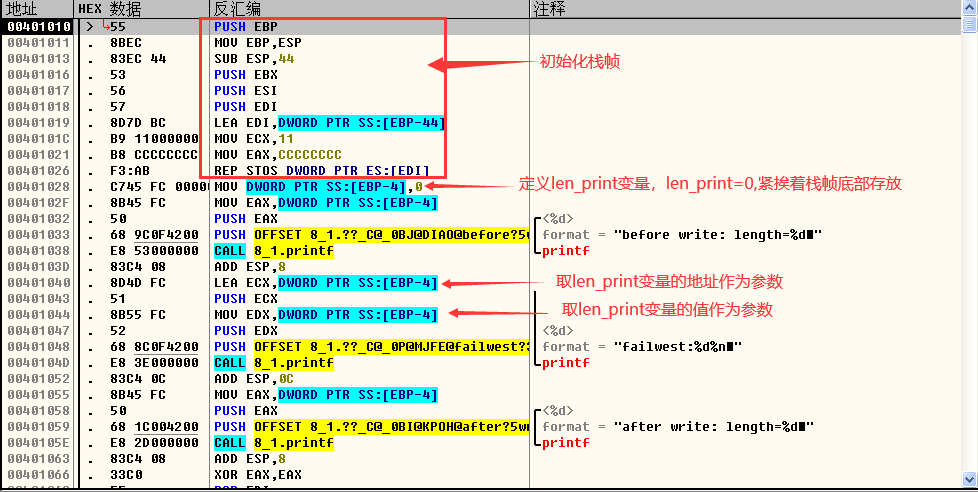Screen dimensions: 978x492
Task: Click hex bytes 83EC 44
Action: 138,59
